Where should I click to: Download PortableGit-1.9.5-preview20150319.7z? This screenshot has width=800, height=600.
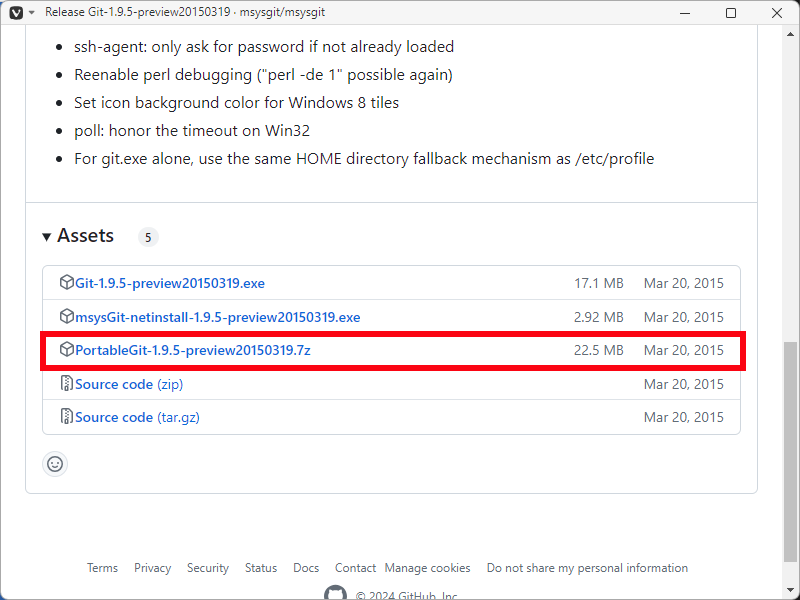click(x=193, y=350)
